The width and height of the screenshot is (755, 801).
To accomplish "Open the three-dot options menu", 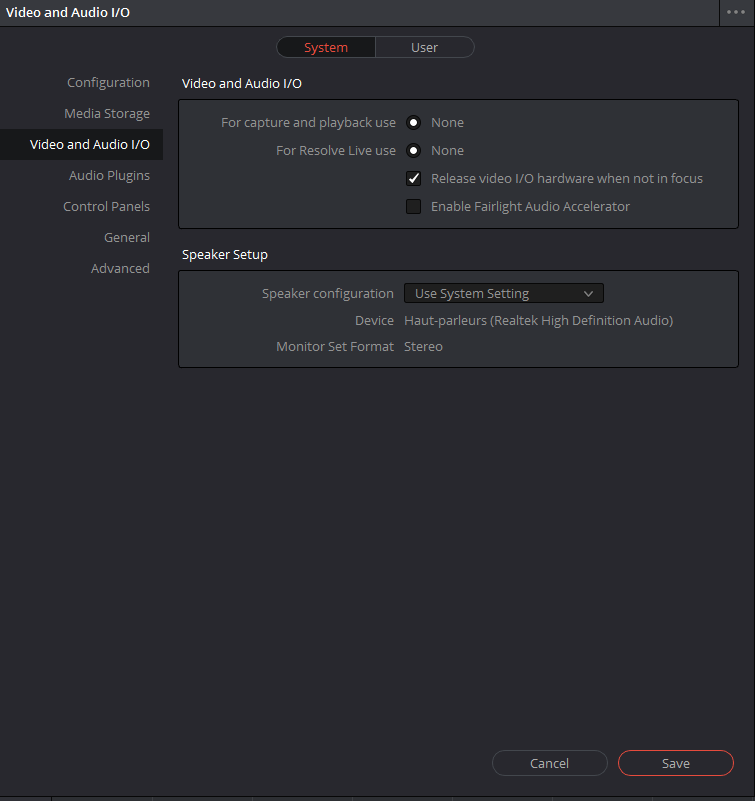I will point(736,12).
